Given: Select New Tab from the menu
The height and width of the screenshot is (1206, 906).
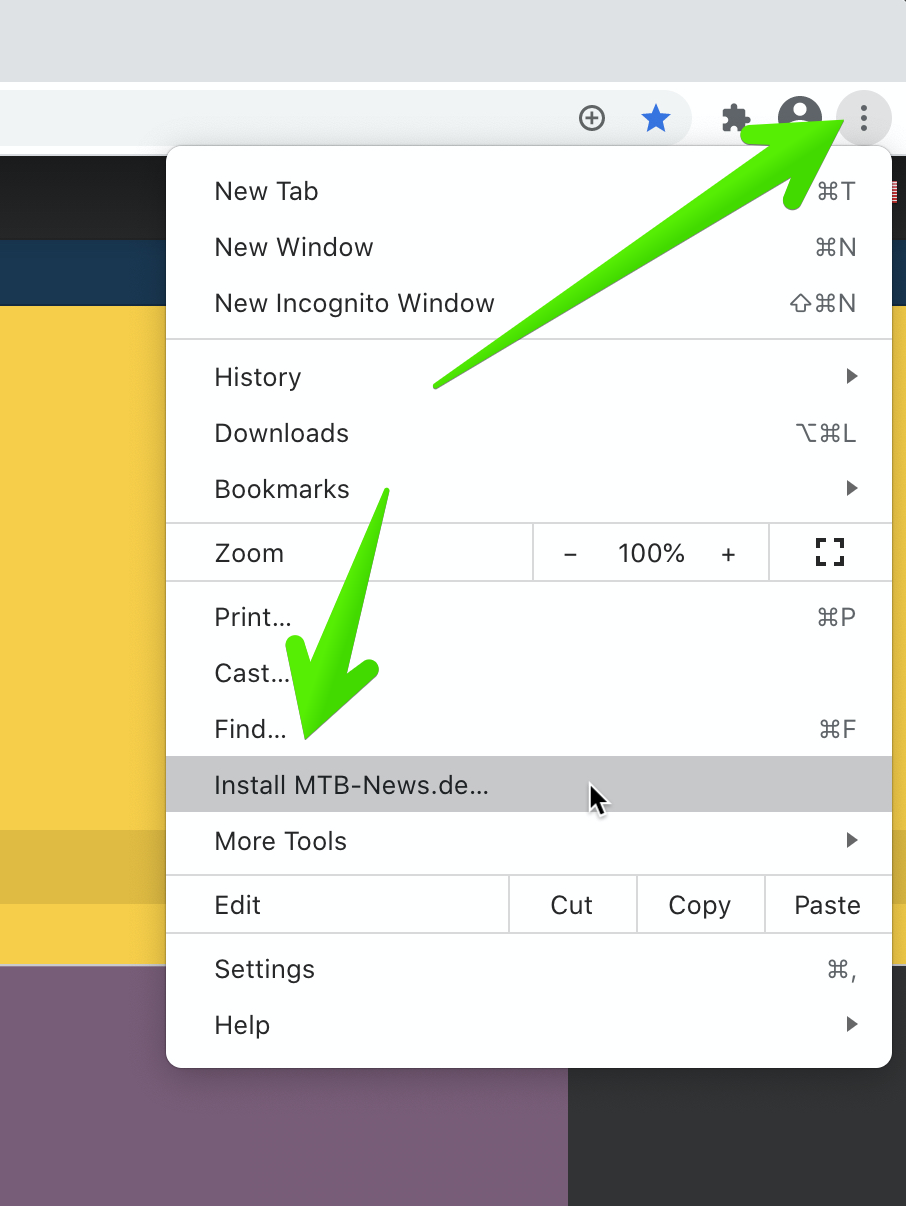Looking at the screenshot, I should coord(266,191).
